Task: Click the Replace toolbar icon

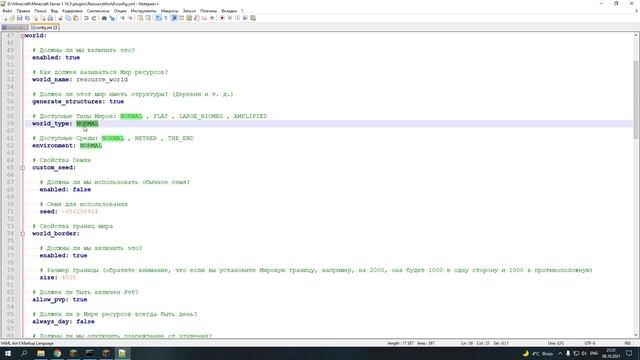Action: [x=112, y=18]
